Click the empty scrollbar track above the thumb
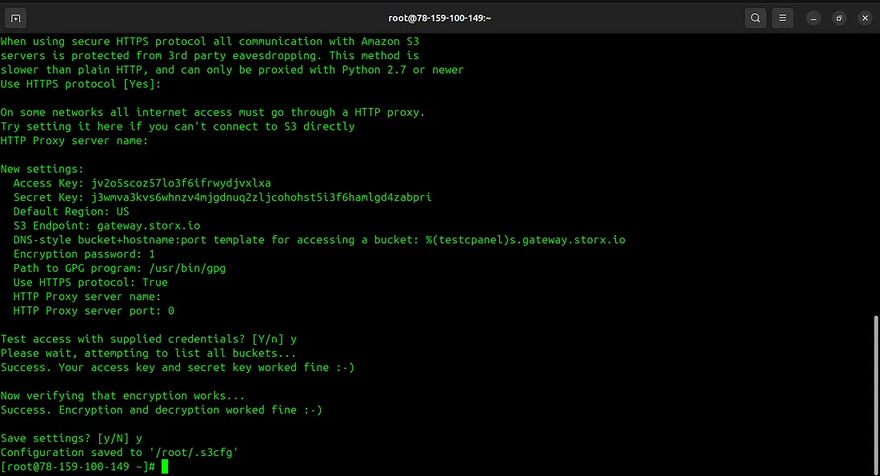Screen dimensions: 880x476 tap(875, 170)
